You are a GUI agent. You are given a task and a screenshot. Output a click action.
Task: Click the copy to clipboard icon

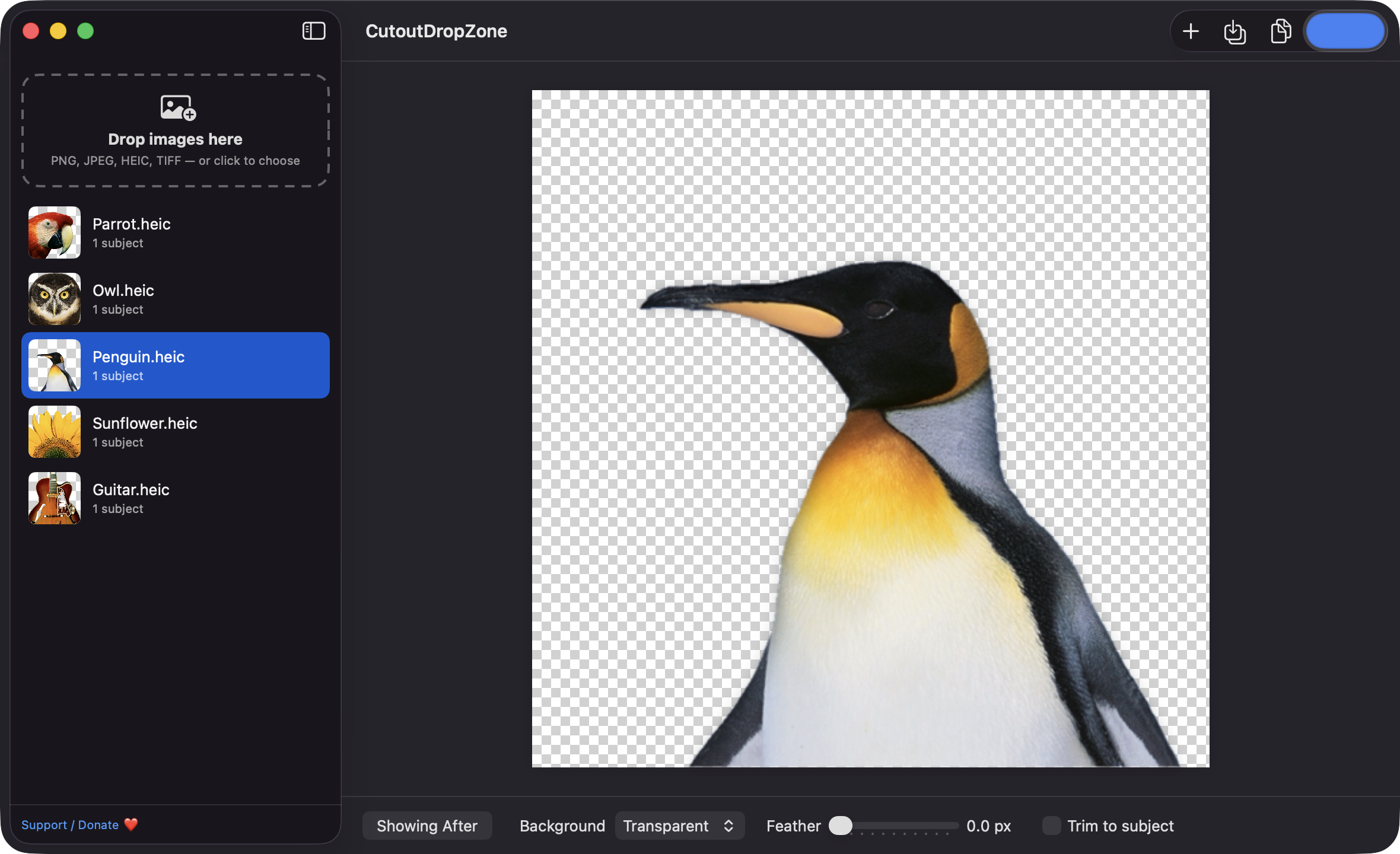click(1281, 31)
